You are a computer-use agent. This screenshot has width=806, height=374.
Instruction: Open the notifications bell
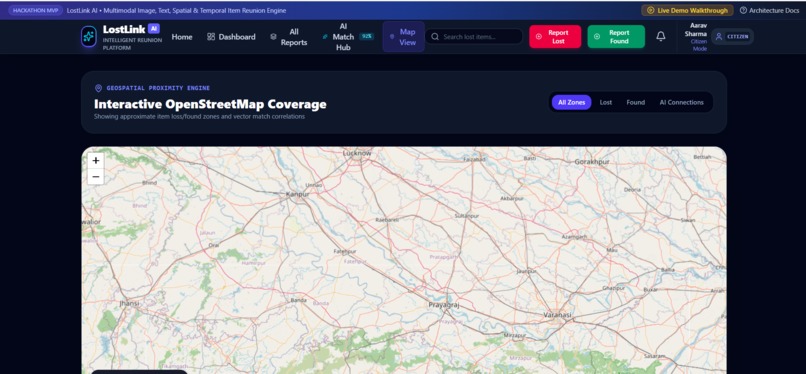pyautogui.click(x=661, y=36)
